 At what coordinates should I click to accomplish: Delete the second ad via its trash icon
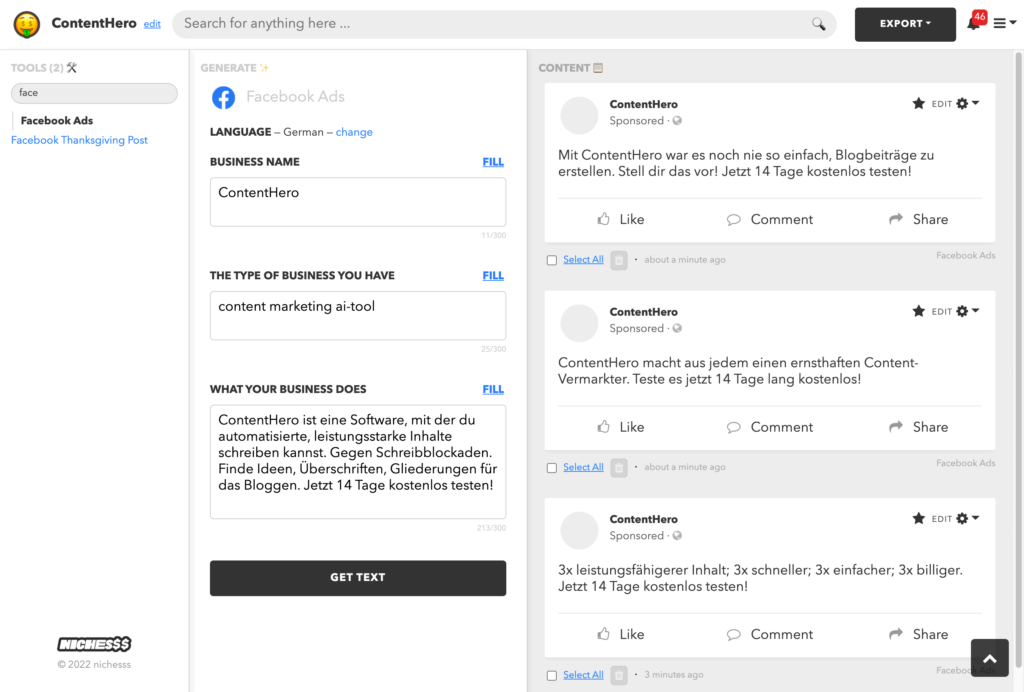(x=619, y=467)
